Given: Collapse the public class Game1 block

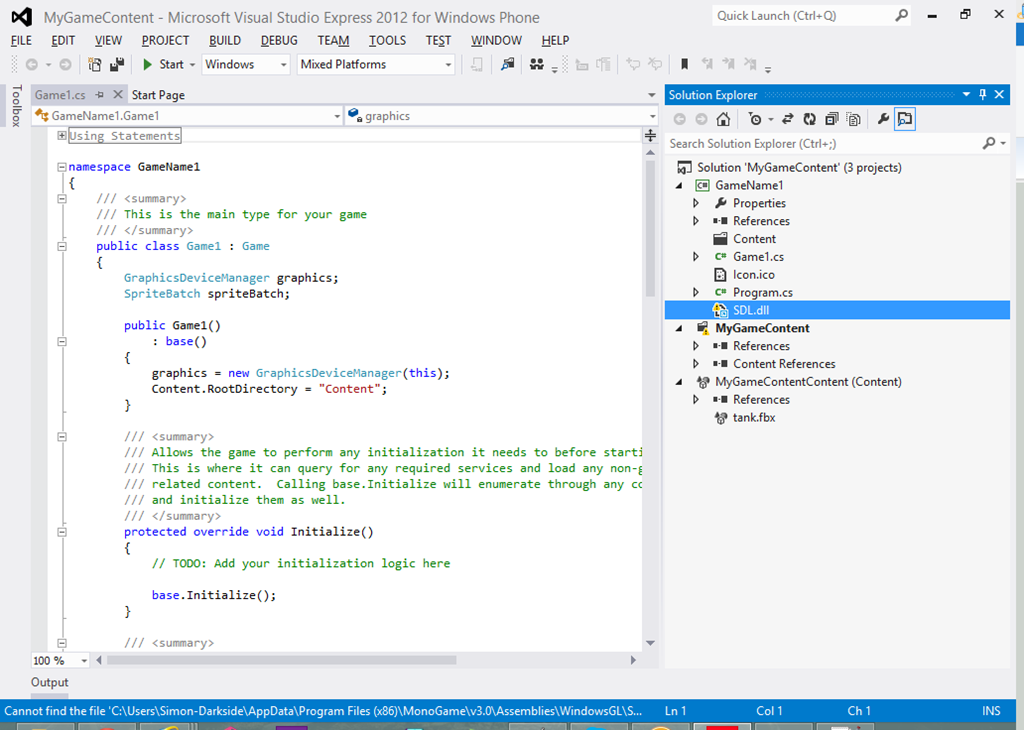Looking at the screenshot, I should pos(61,246).
